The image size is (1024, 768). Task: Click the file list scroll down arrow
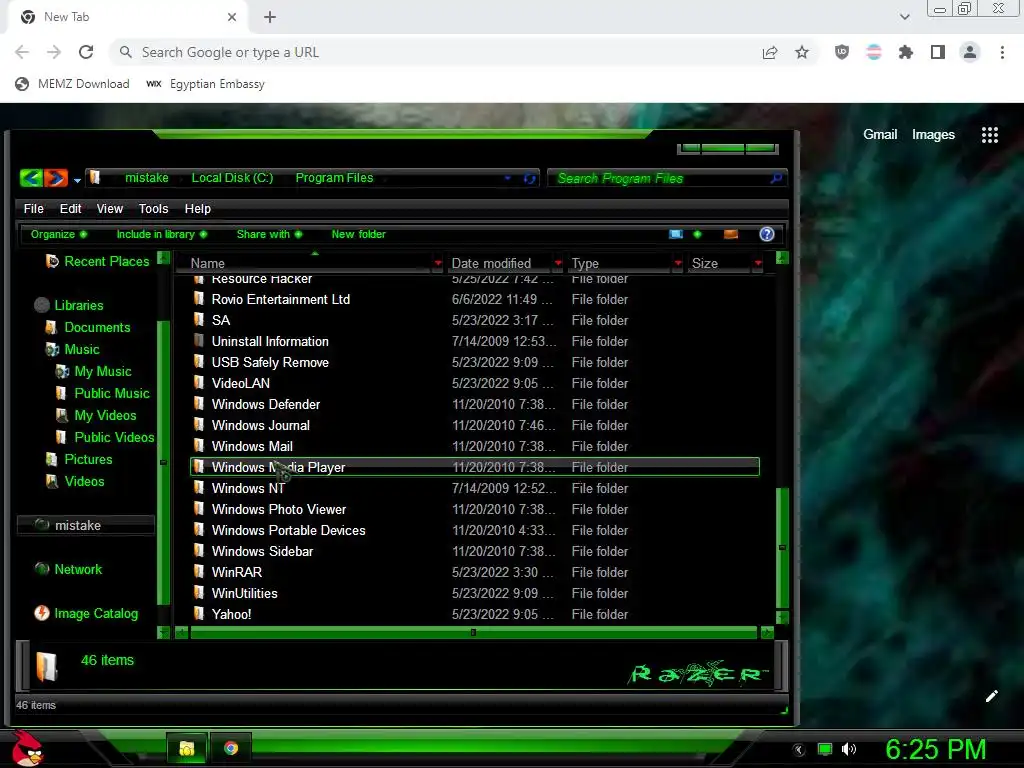tap(782, 617)
